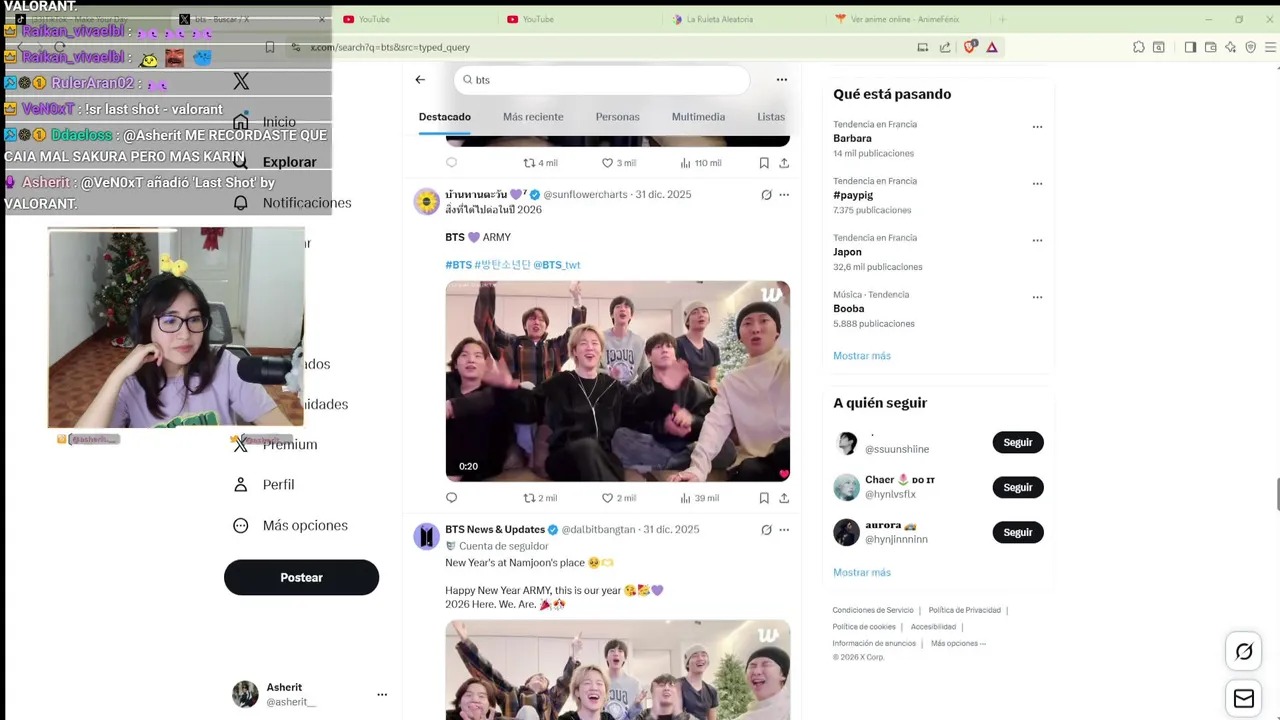Image resolution: width=1280 pixels, height=720 pixels.
Task: Share the sunflowercharts post
Action: [784, 498]
